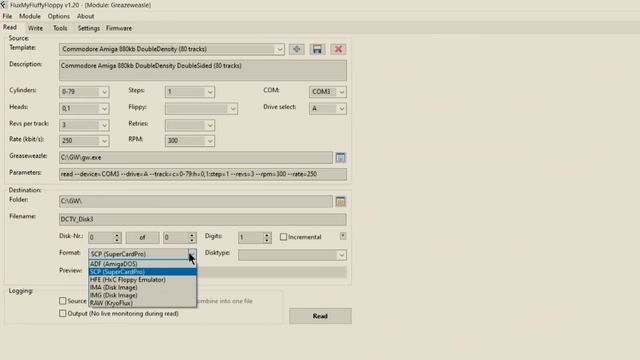The height and width of the screenshot is (360, 640).
Task: Choose SCP (SuperCardPro) in the list
Action: (x=142, y=272)
